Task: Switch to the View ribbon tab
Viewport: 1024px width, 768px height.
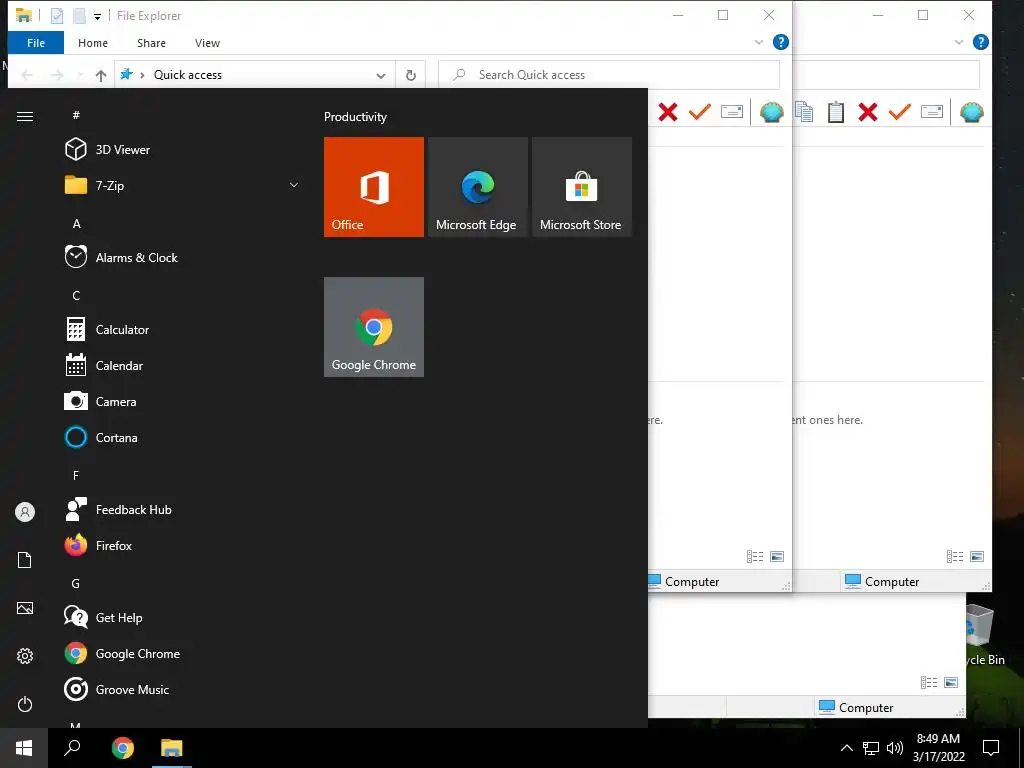Action: (x=207, y=43)
